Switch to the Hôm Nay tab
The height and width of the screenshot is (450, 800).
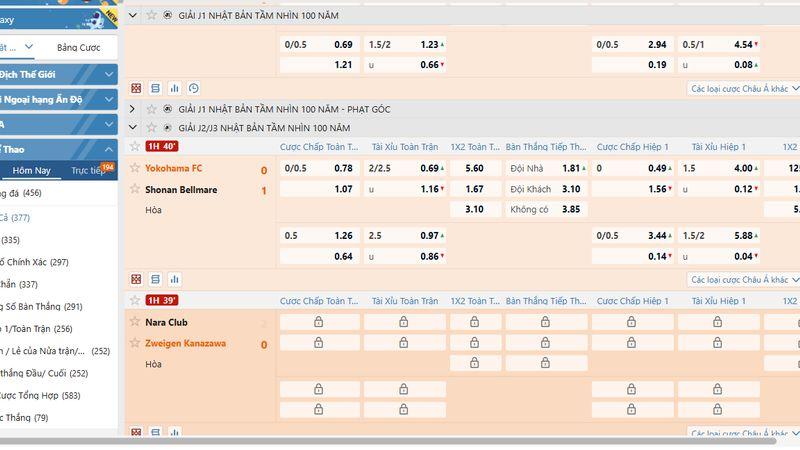(x=31, y=170)
